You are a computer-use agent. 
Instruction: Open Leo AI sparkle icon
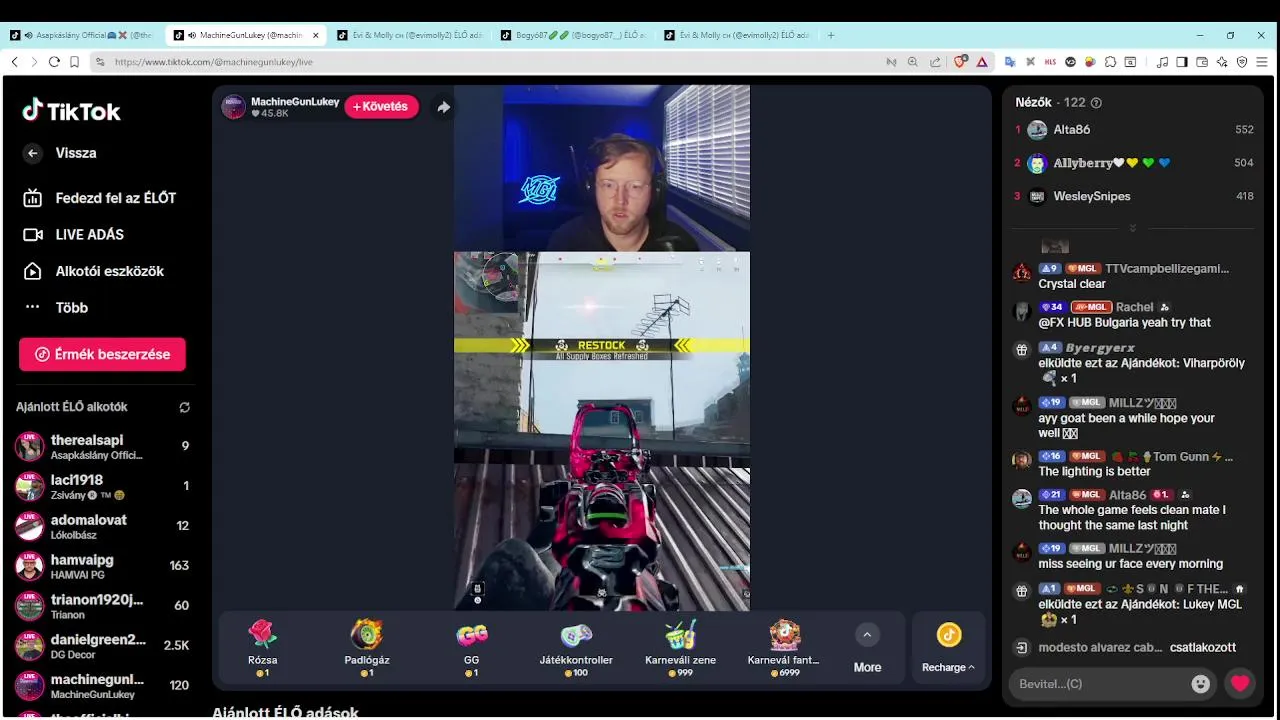(1222, 62)
